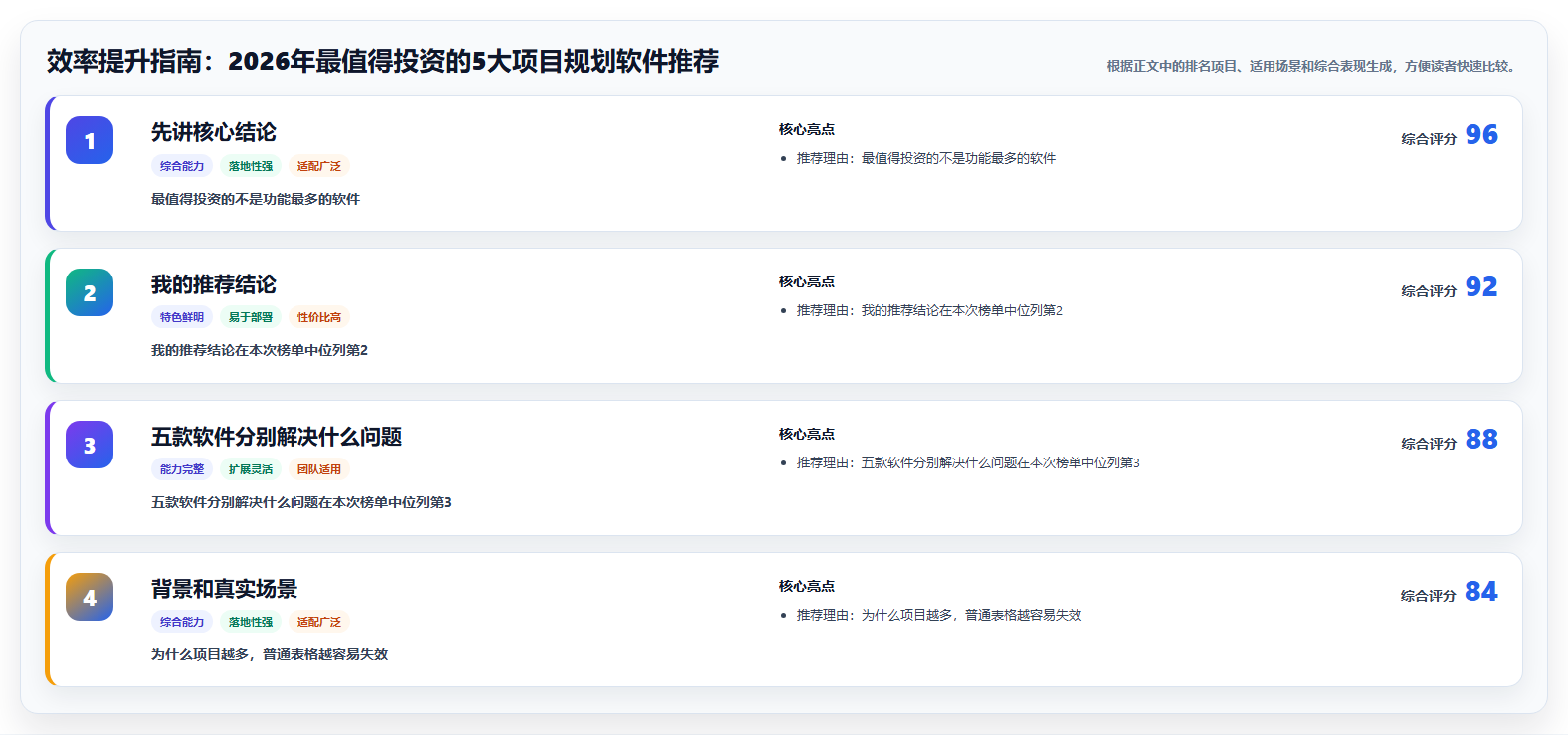Click the score value 88

pyautogui.click(x=1481, y=440)
